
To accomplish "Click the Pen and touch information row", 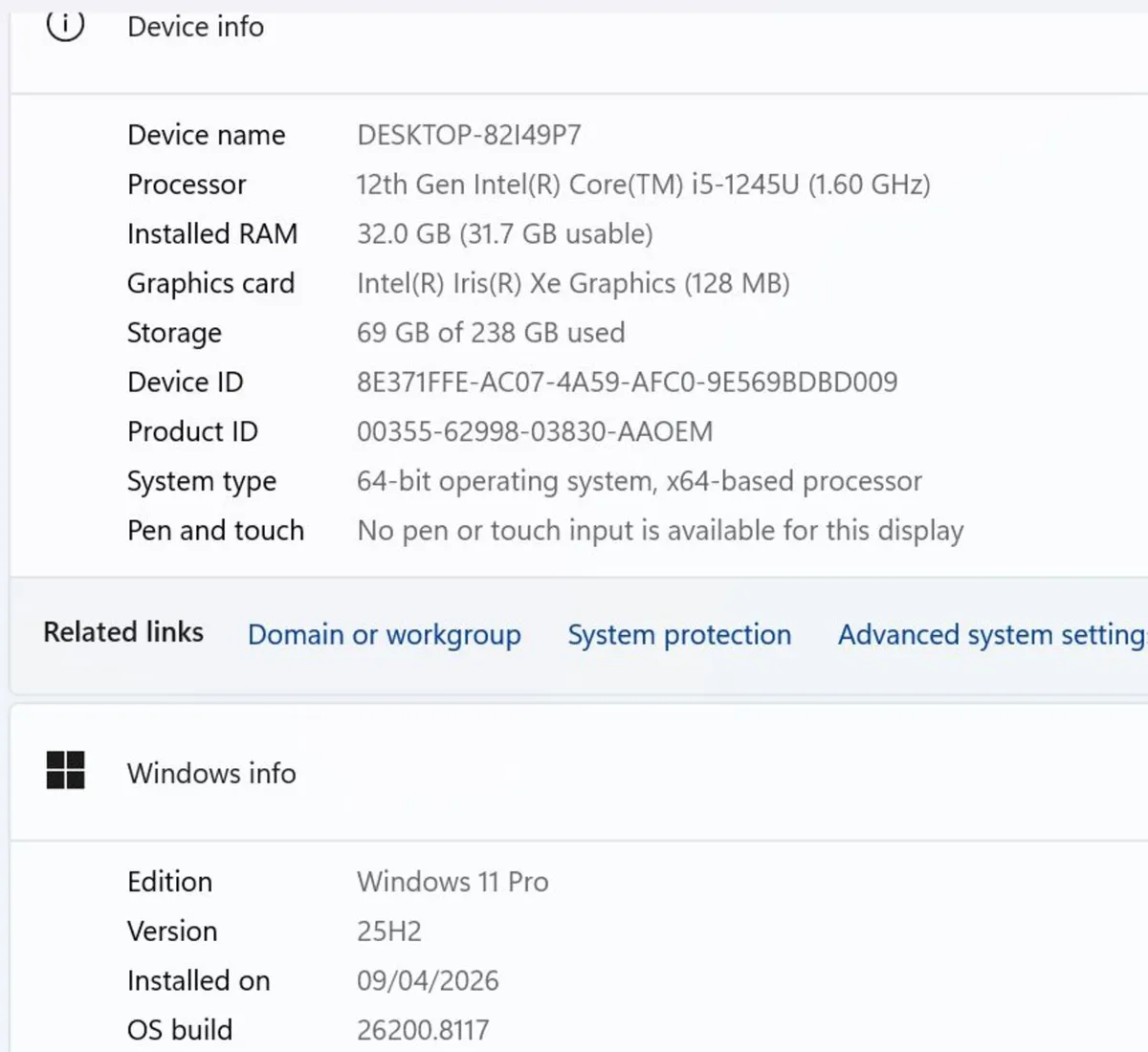I will pyautogui.click(x=215, y=530).
